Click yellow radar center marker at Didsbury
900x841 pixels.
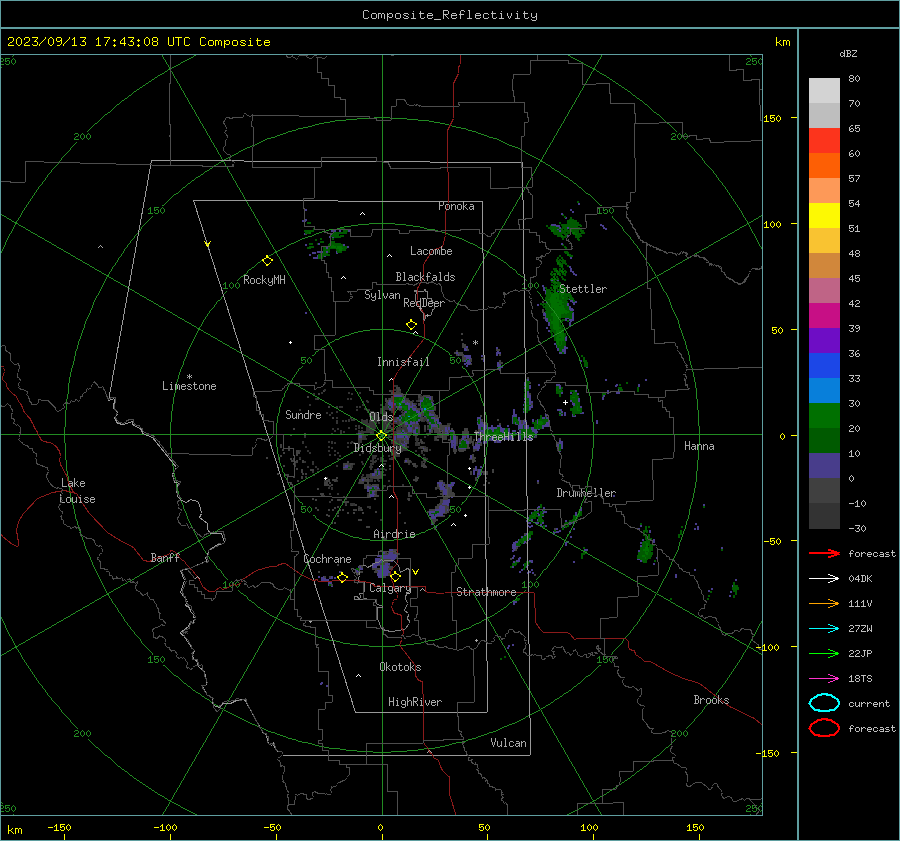381,436
